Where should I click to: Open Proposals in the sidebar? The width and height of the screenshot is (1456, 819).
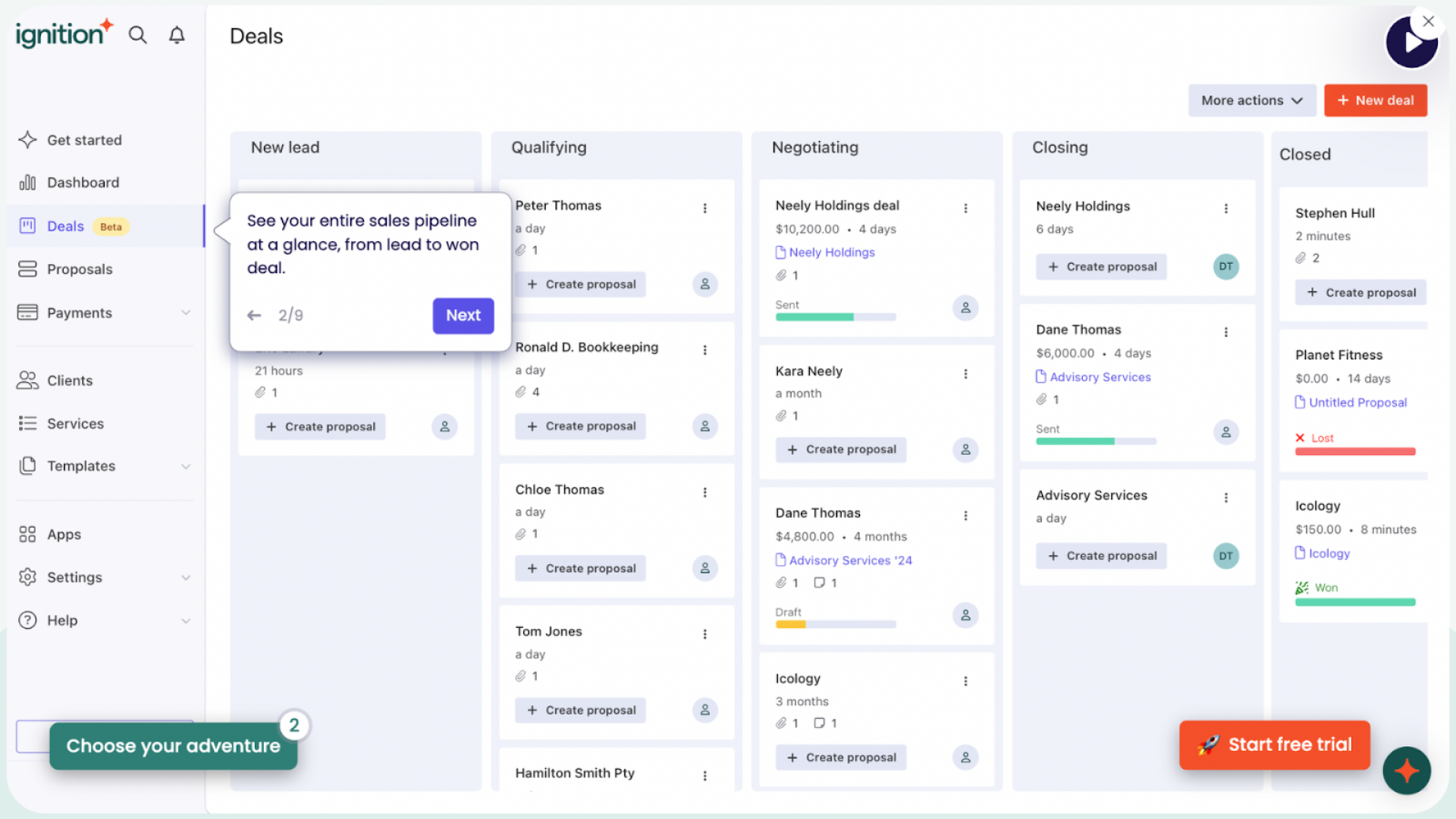click(x=80, y=269)
